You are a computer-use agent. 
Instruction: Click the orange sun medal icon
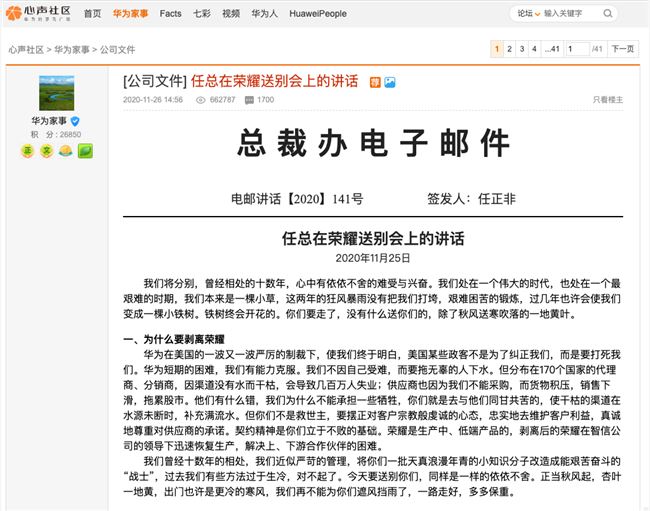pos(65,151)
